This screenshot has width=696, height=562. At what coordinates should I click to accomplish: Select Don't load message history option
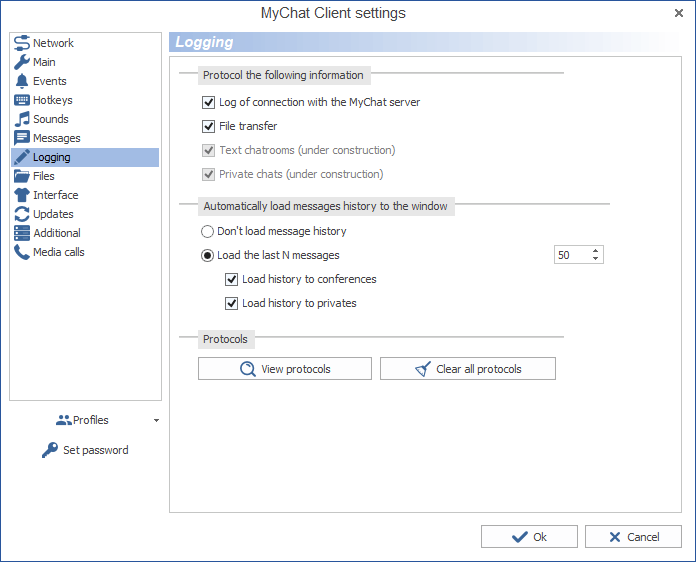click(x=208, y=231)
